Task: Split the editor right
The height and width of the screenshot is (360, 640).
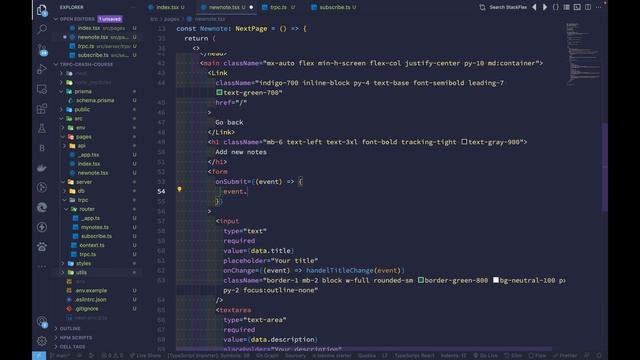Action: (588, 7)
